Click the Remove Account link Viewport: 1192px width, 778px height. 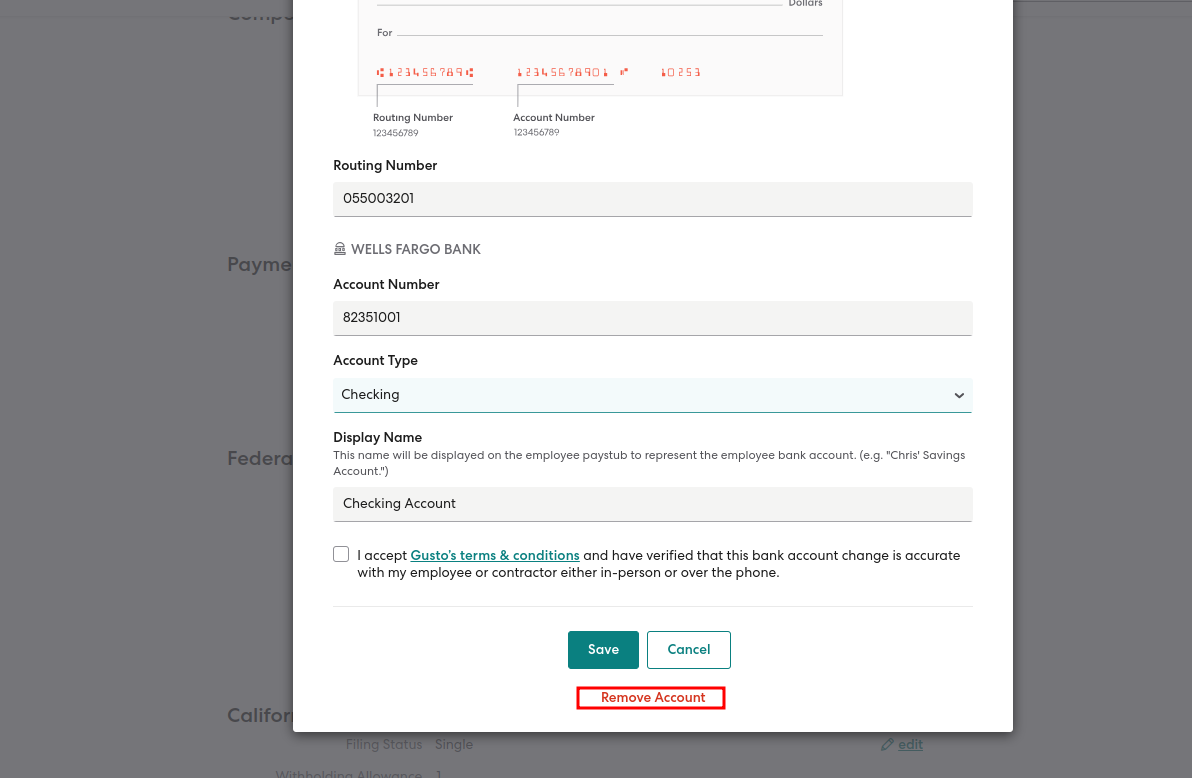point(651,697)
